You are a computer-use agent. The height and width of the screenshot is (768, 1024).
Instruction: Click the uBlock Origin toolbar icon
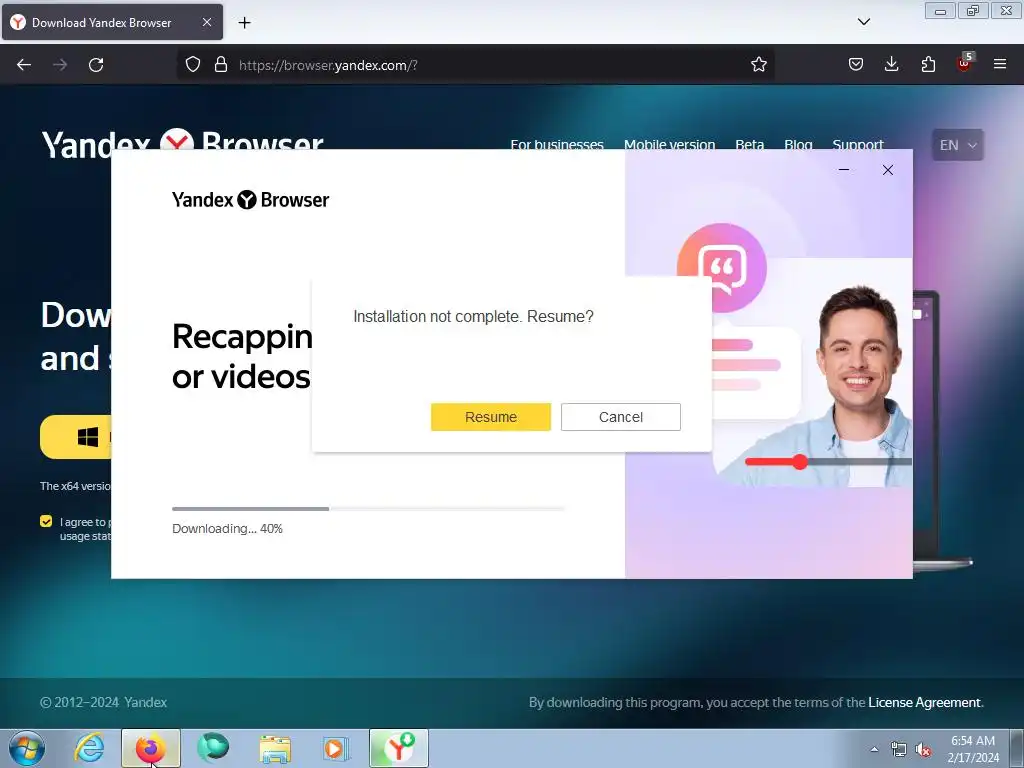[965, 63]
